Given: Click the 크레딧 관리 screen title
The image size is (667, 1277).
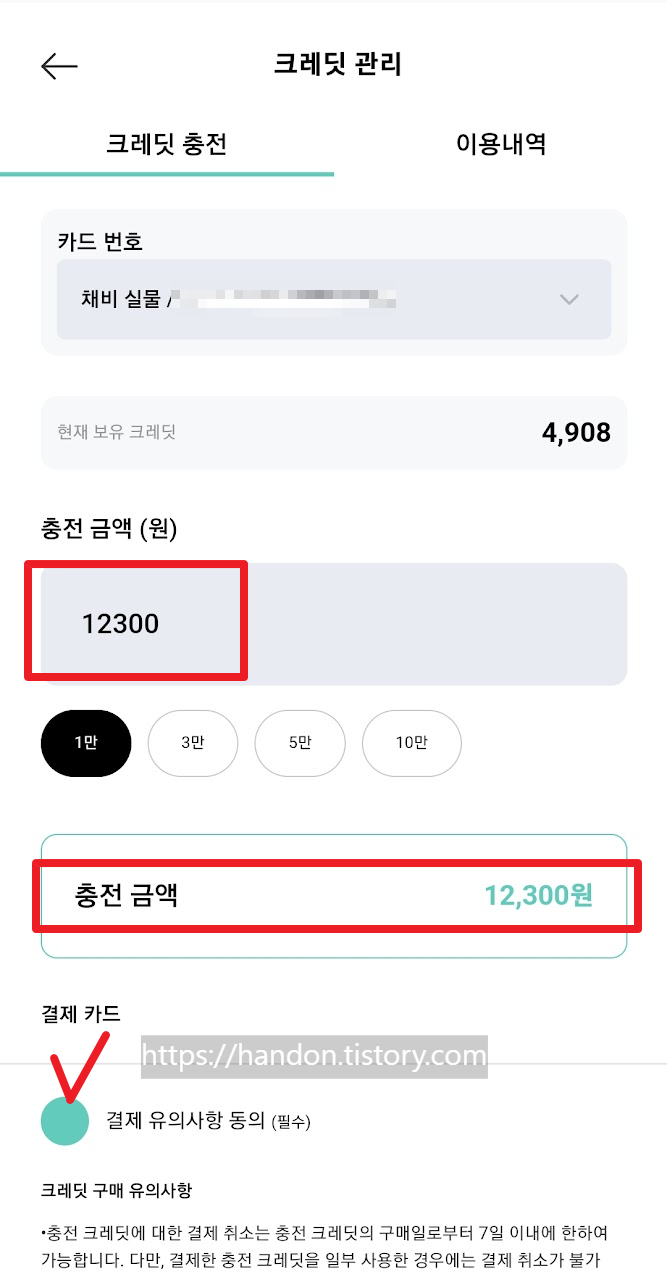Looking at the screenshot, I should pyautogui.click(x=333, y=64).
